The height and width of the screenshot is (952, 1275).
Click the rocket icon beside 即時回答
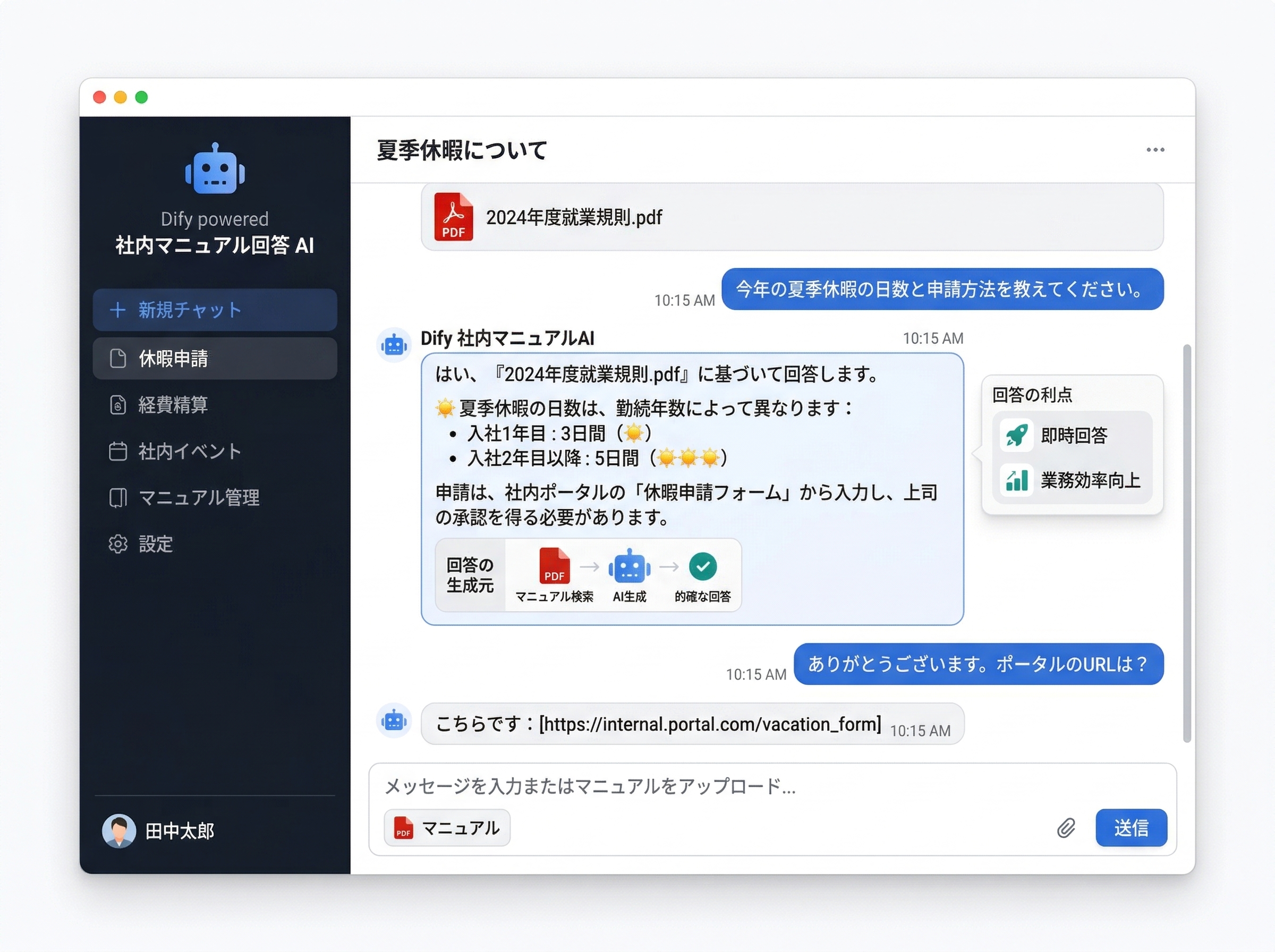pos(1016,435)
